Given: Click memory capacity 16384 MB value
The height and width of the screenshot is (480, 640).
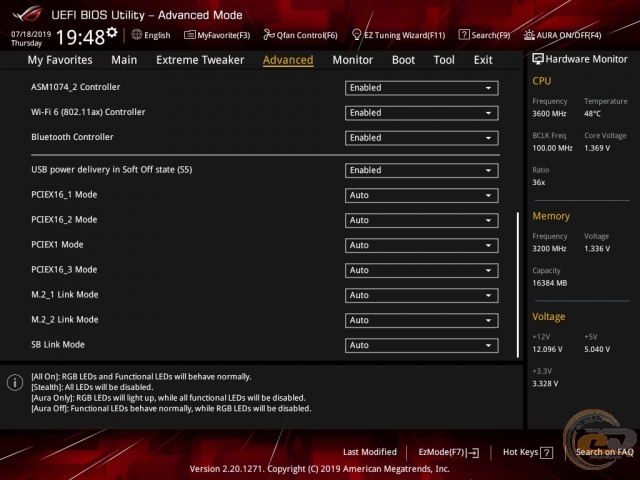Looking at the screenshot, I should pyautogui.click(x=549, y=283).
